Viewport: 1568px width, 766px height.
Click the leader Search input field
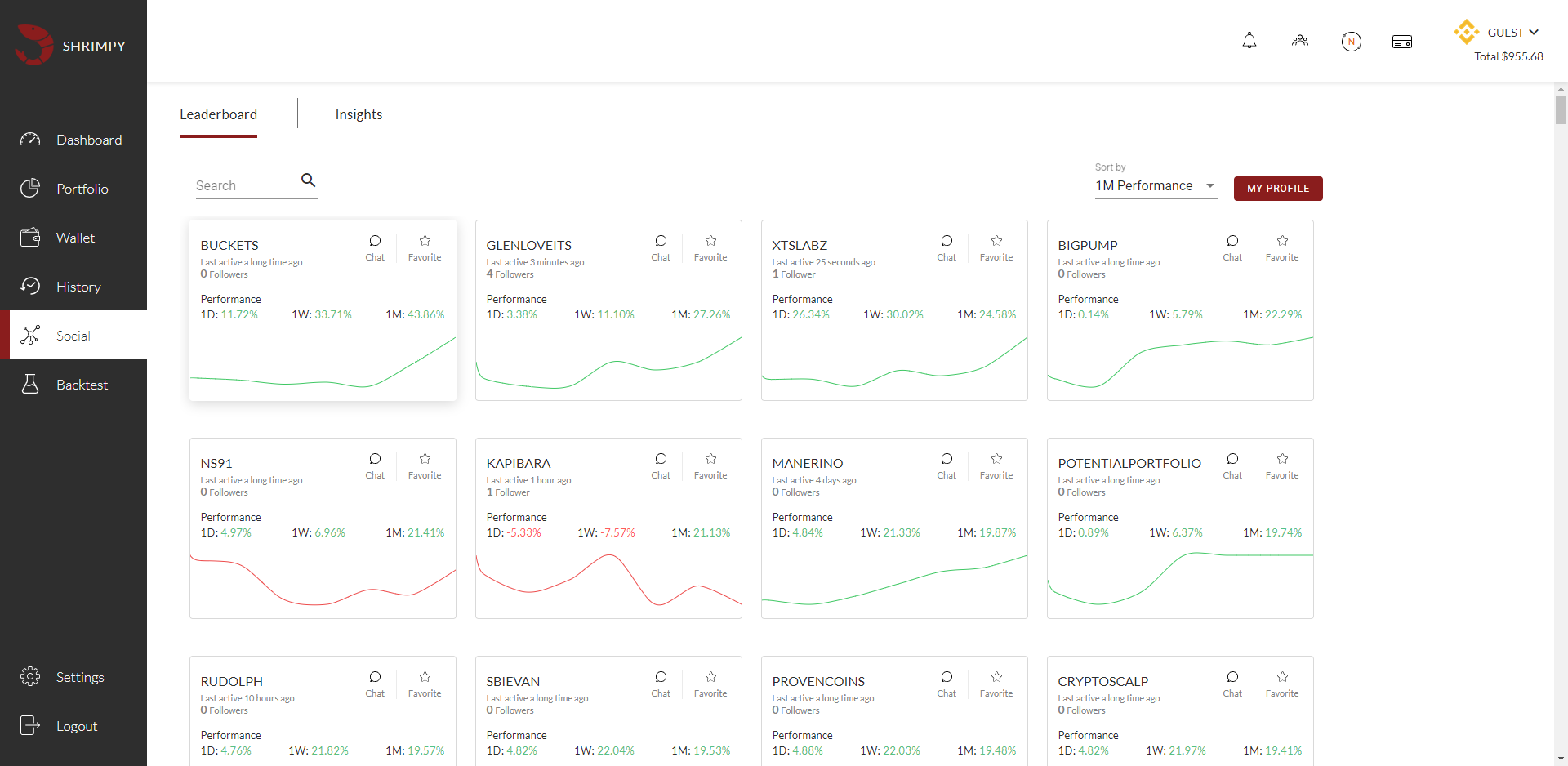click(x=245, y=186)
